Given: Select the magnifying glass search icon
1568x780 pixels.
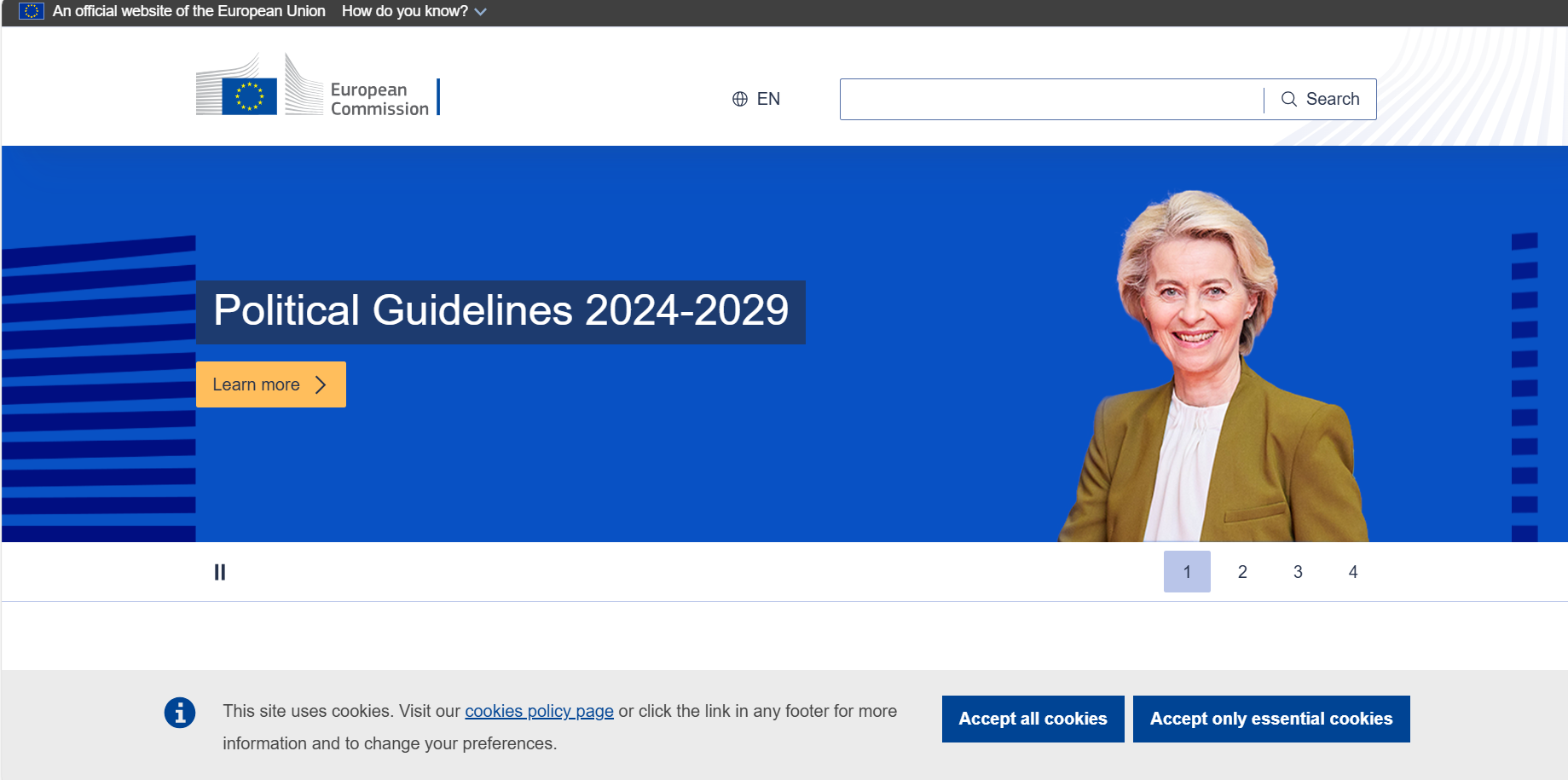Looking at the screenshot, I should (x=1289, y=99).
